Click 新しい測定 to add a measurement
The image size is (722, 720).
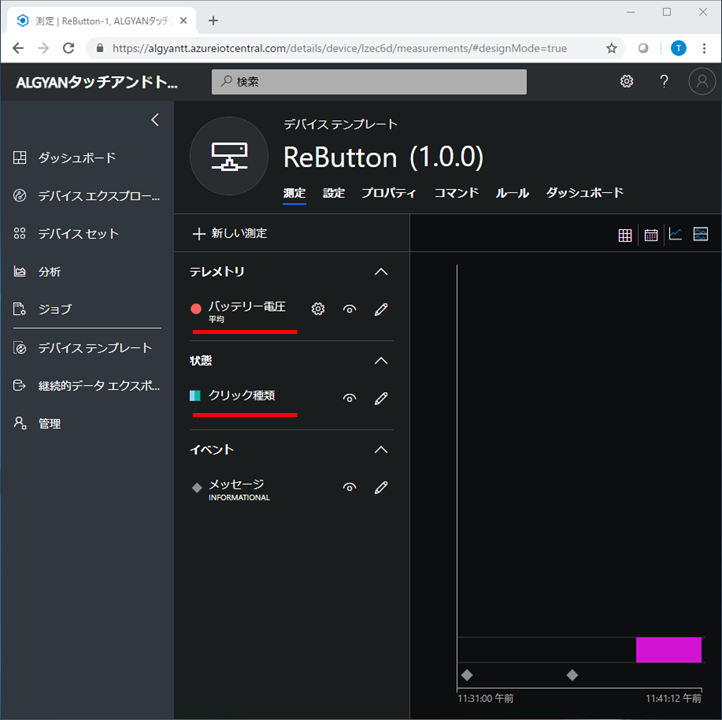pos(230,234)
